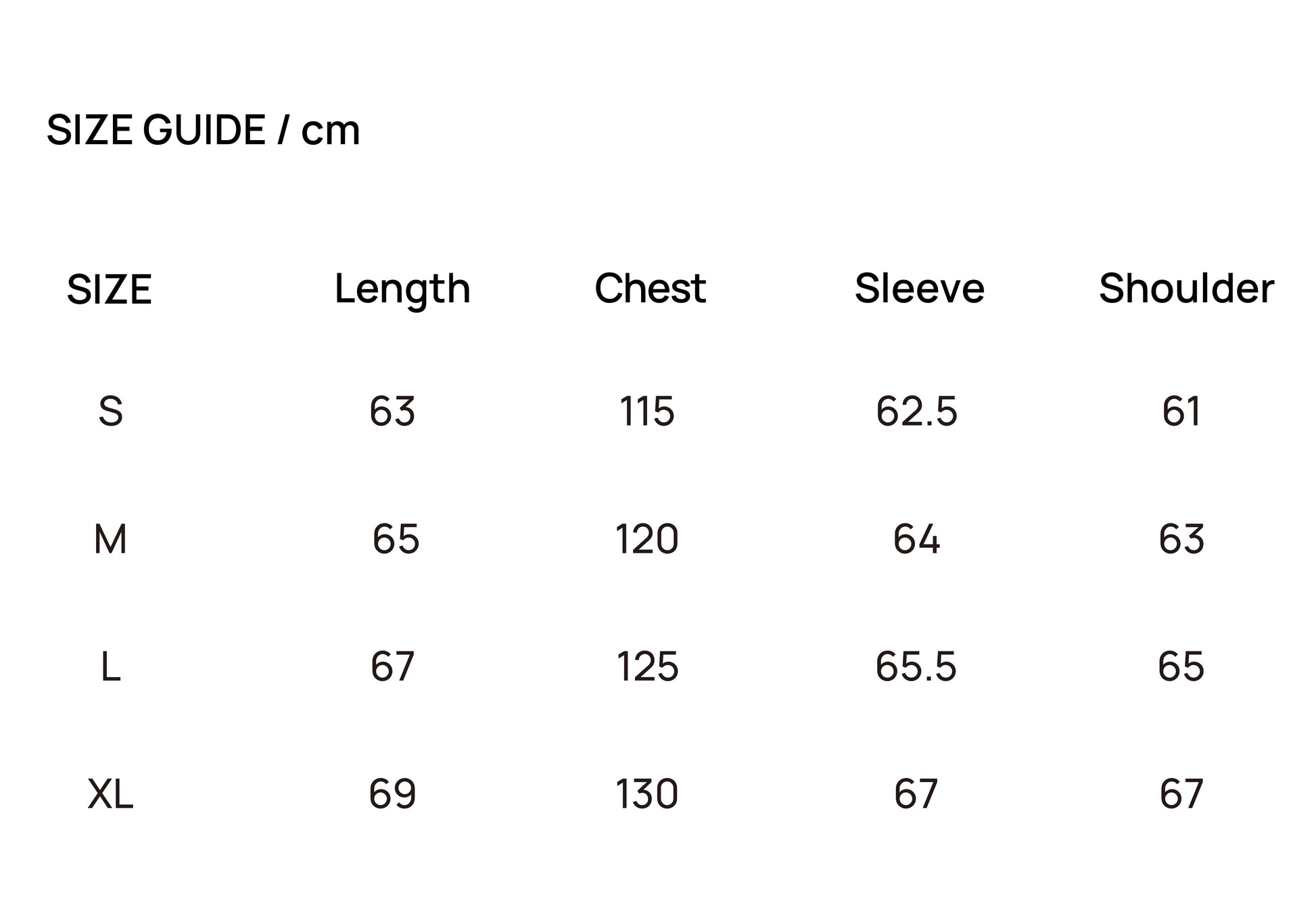
Task: Select the chest value 125
Action: pyautogui.click(x=647, y=667)
